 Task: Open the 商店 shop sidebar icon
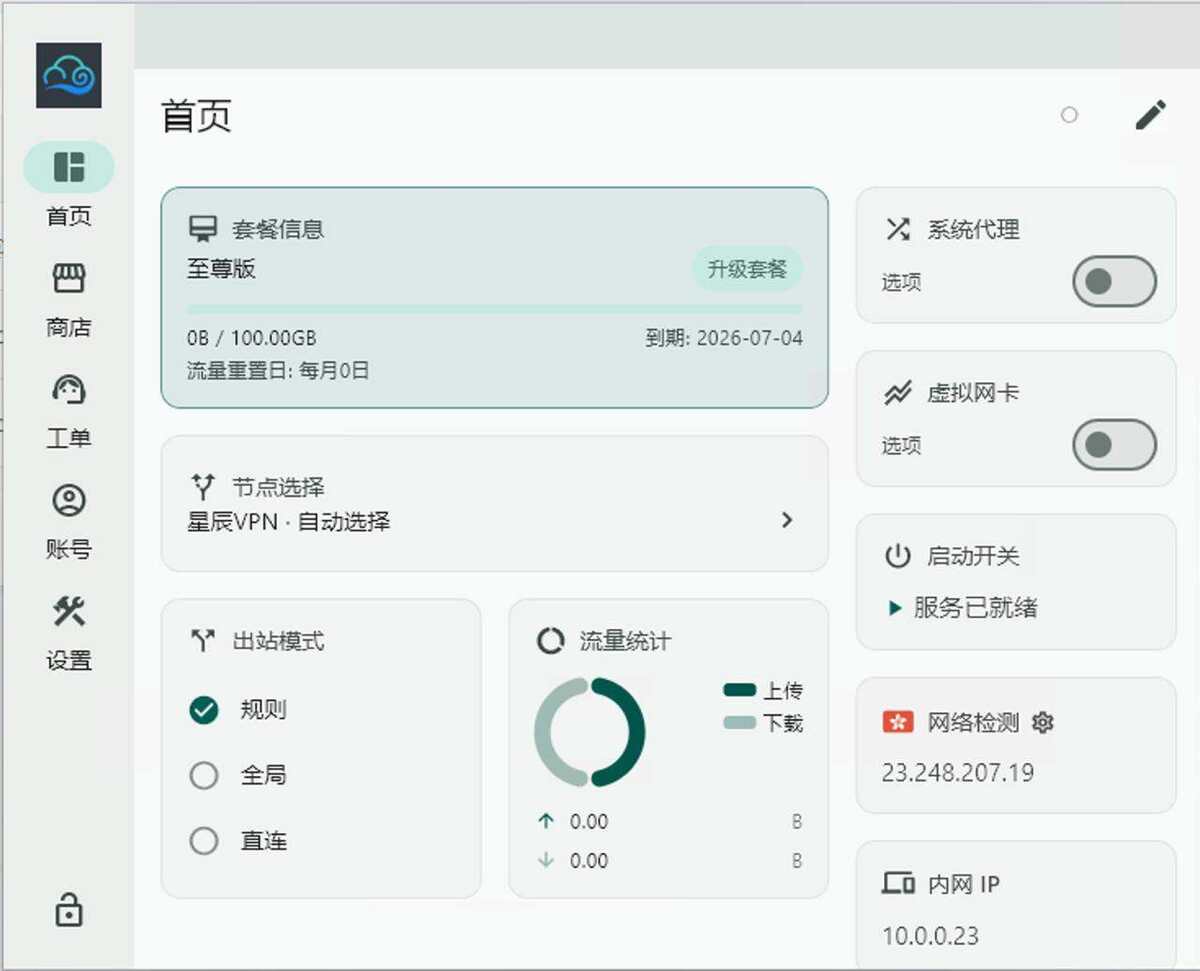click(69, 278)
